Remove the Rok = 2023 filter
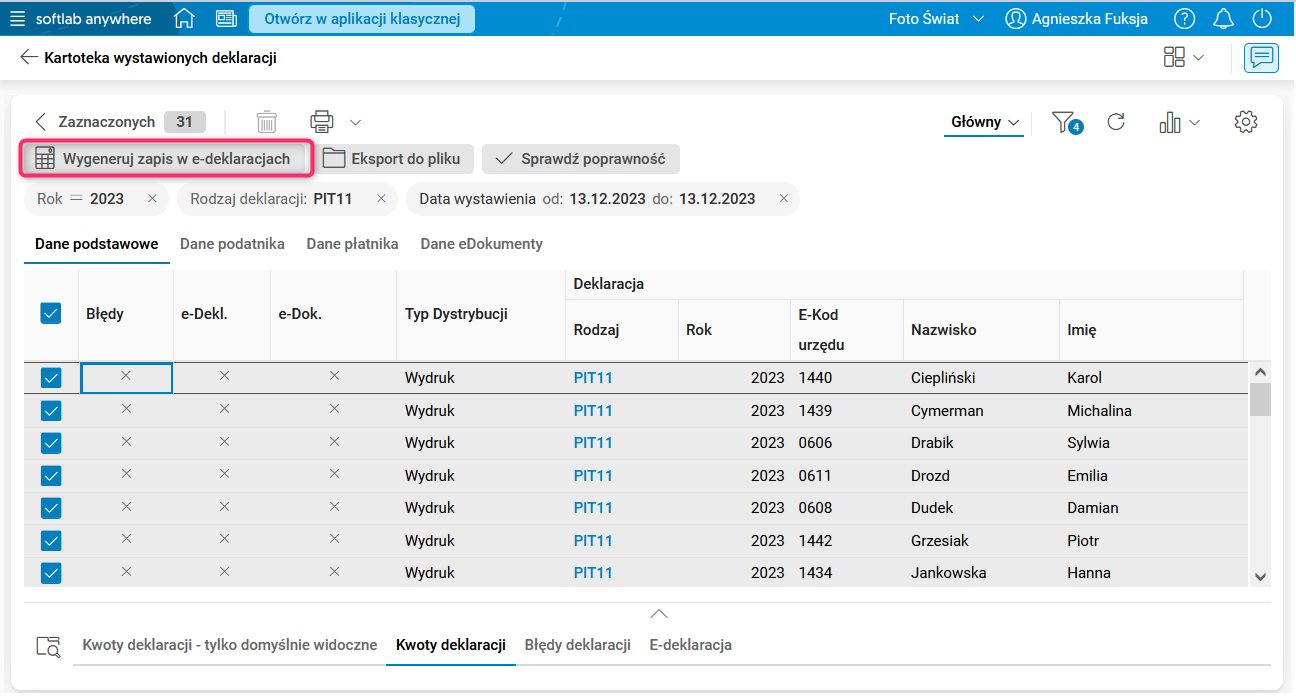 click(x=152, y=199)
